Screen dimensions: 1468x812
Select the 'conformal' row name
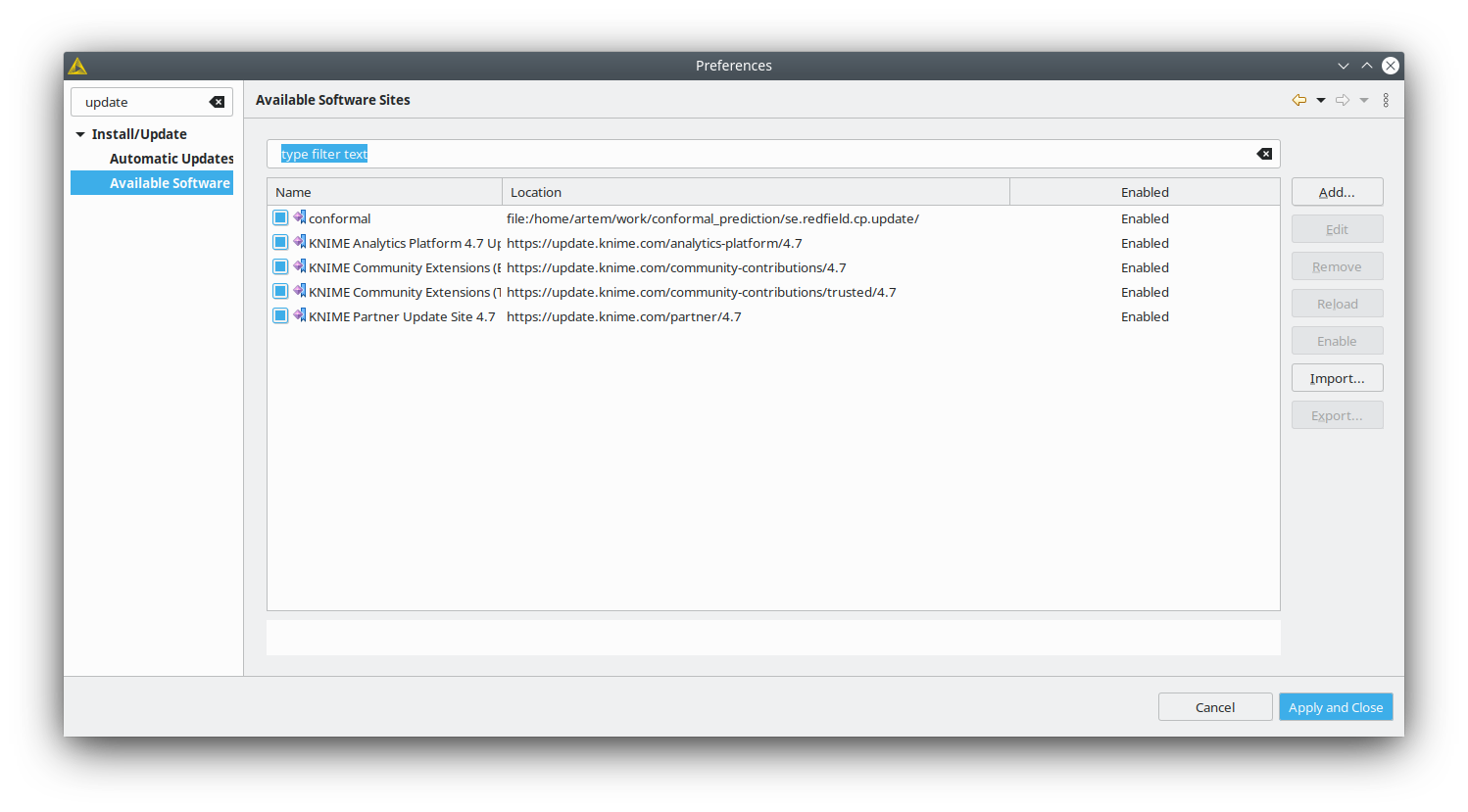tap(339, 218)
